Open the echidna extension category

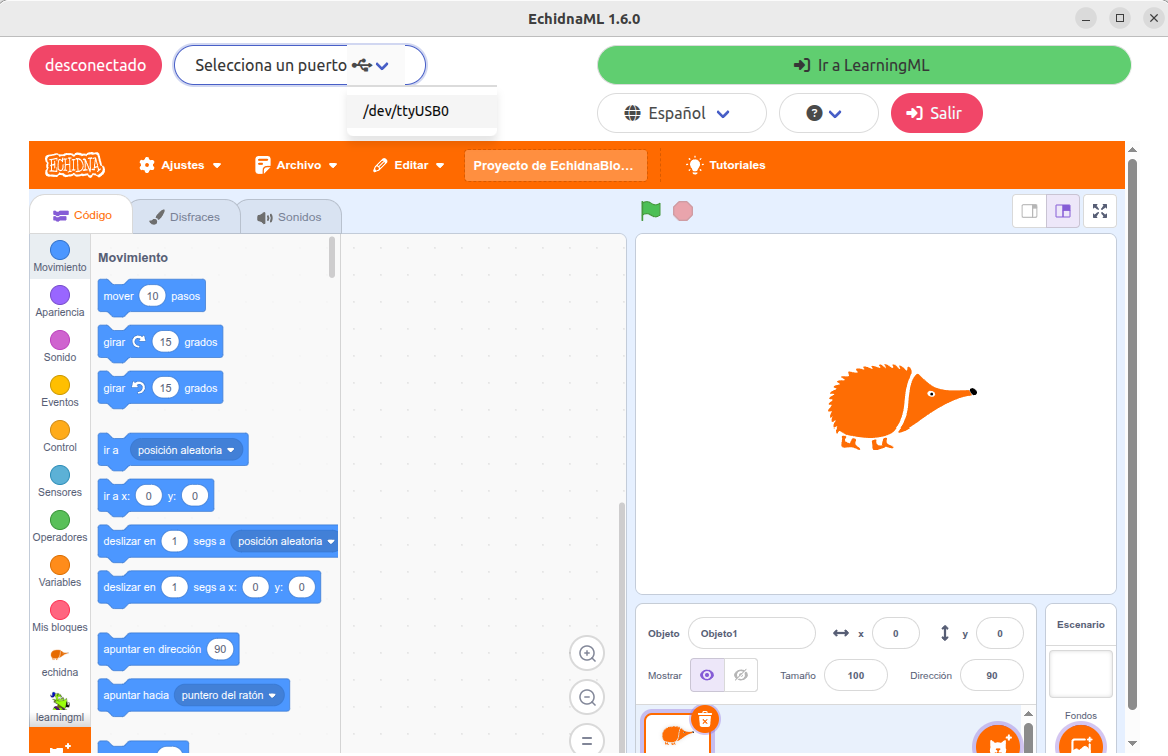pos(60,662)
